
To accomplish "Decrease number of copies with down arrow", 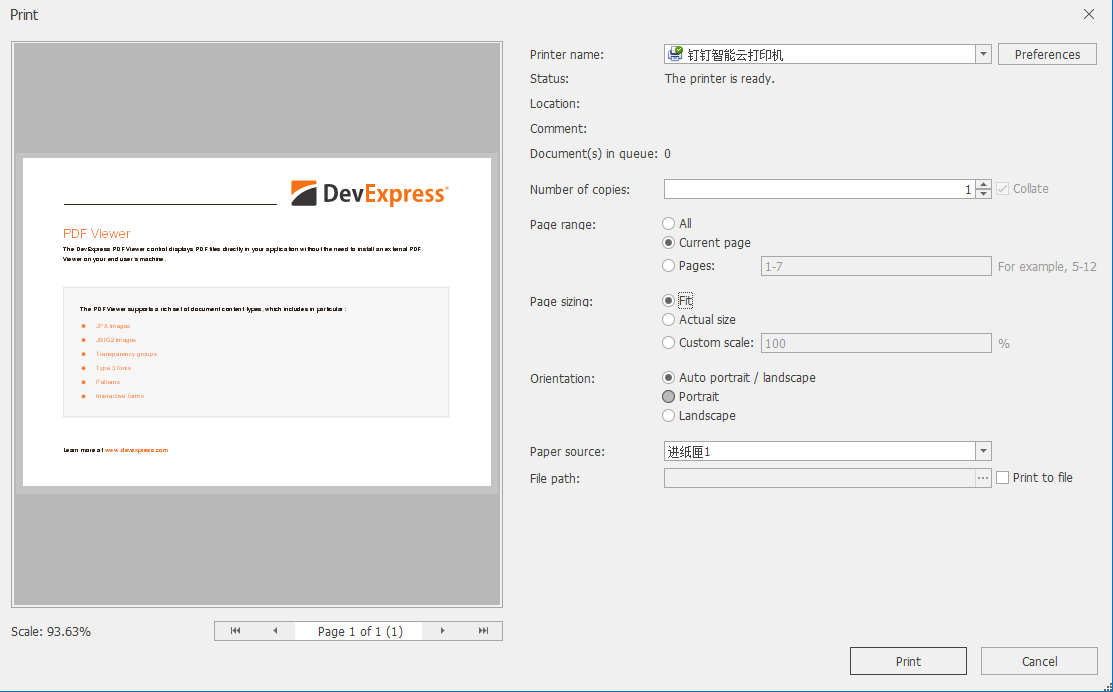I will [981, 192].
